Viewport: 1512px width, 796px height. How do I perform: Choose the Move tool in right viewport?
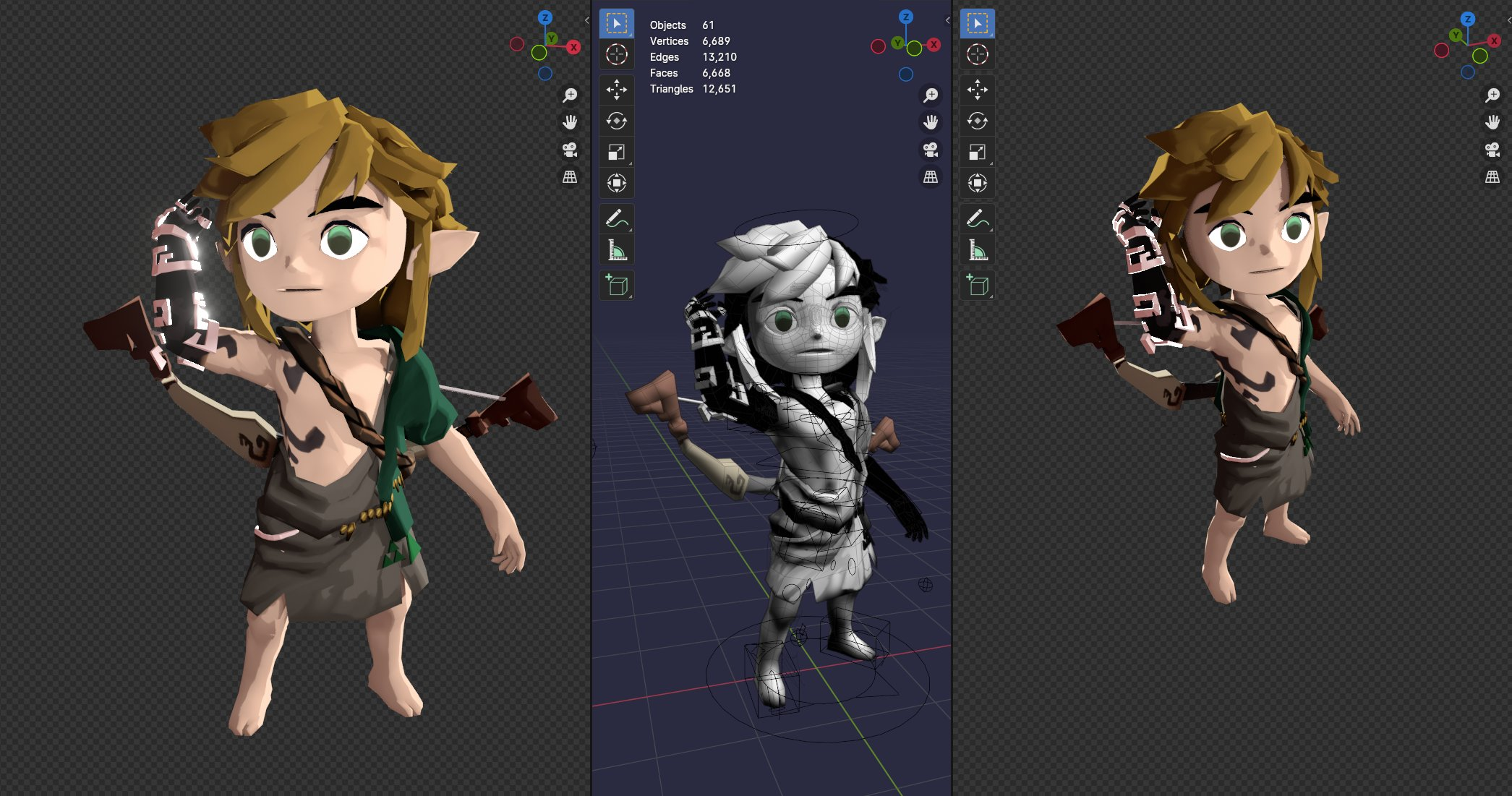click(977, 90)
